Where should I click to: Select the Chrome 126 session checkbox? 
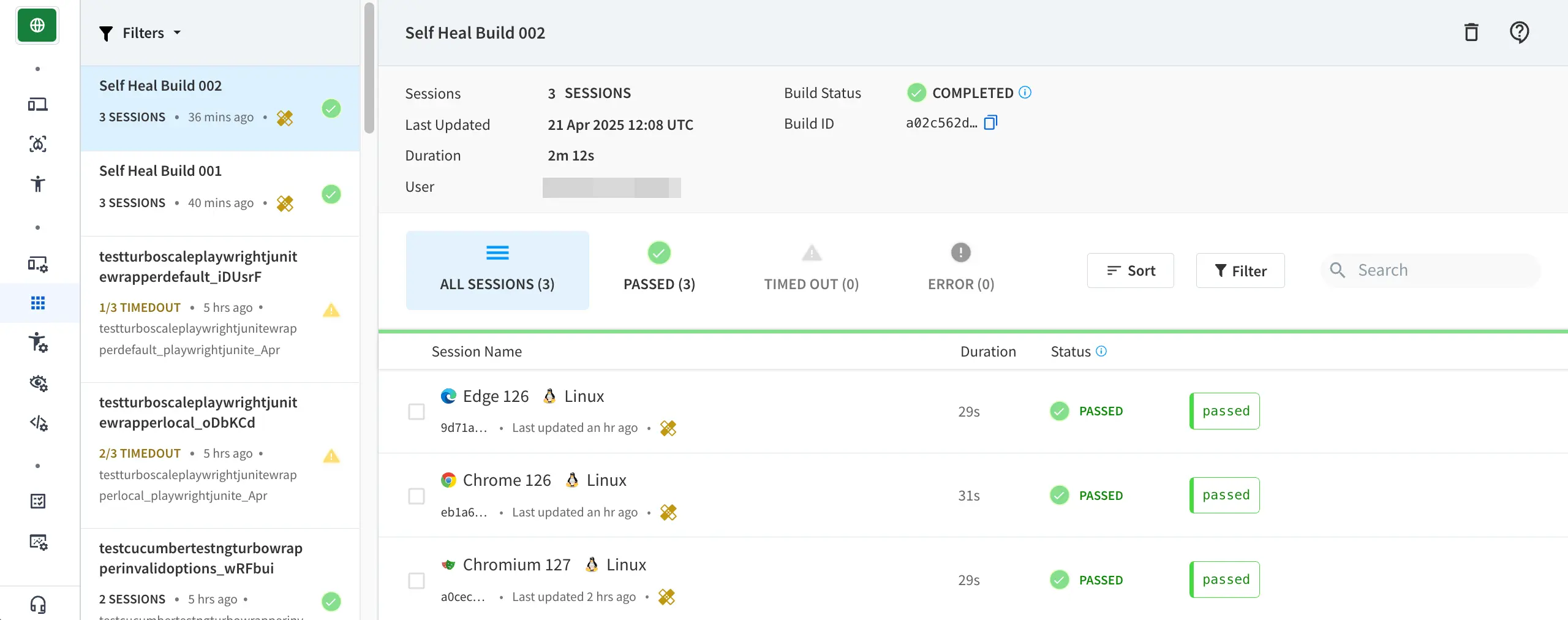point(417,496)
